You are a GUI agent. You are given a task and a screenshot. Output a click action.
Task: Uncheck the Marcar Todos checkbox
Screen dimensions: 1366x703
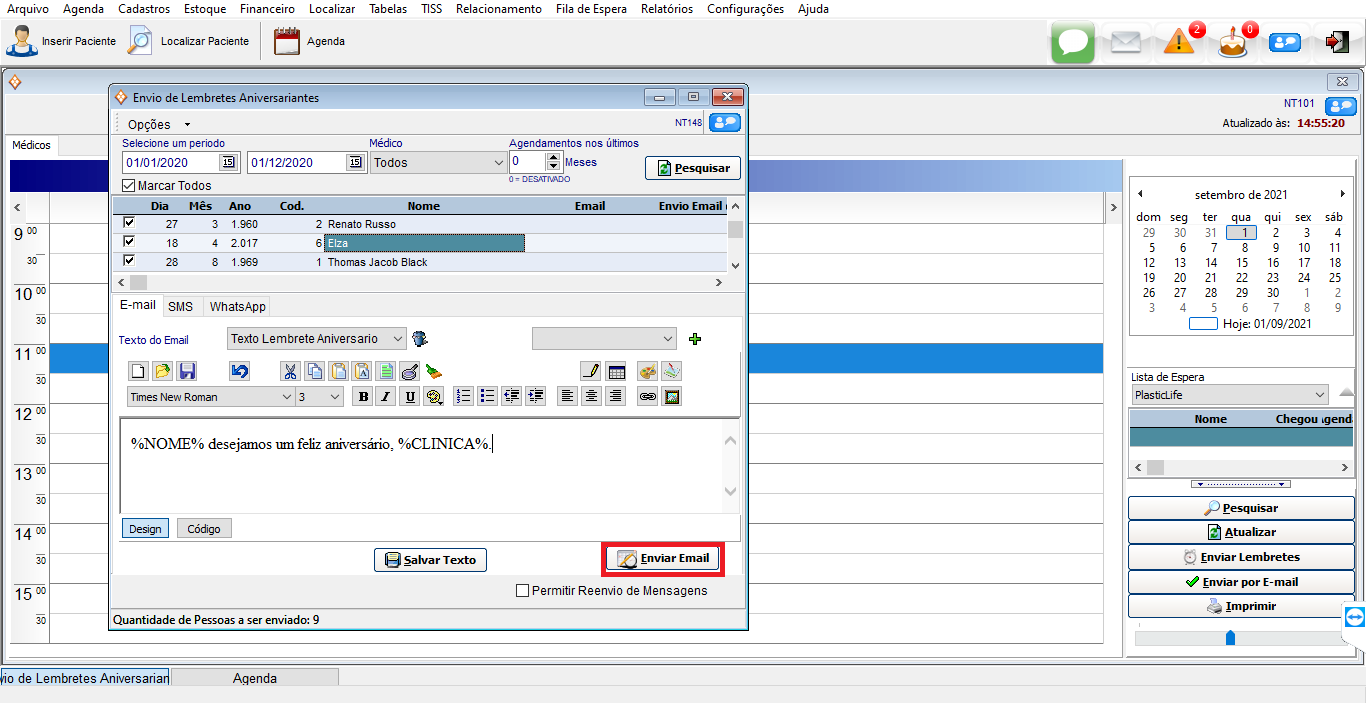(128, 185)
